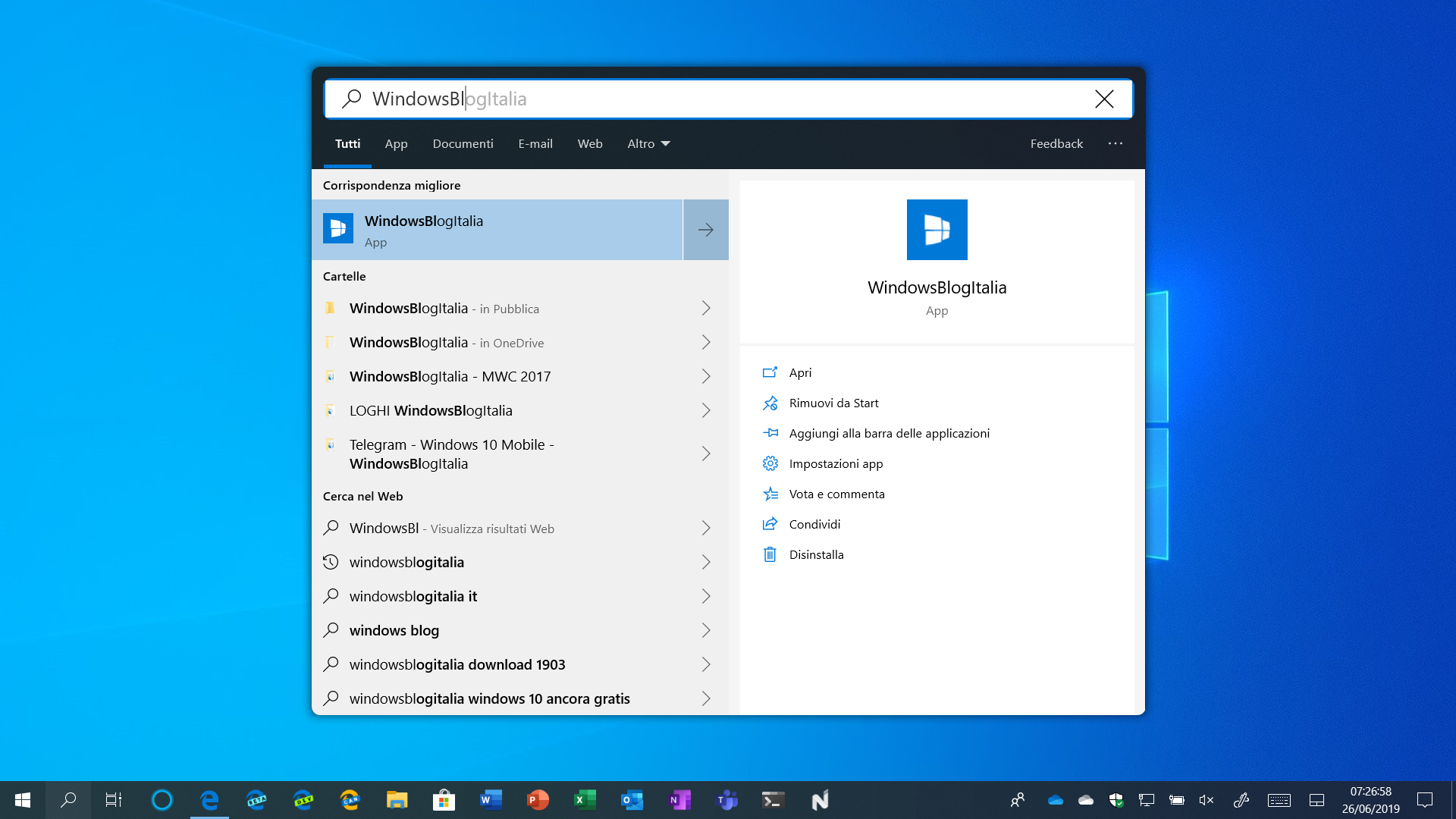Open the WindowsBlogItalia App best match
Image resolution: width=1456 pixels, height=819 pixels.
(x=497, y=230)
